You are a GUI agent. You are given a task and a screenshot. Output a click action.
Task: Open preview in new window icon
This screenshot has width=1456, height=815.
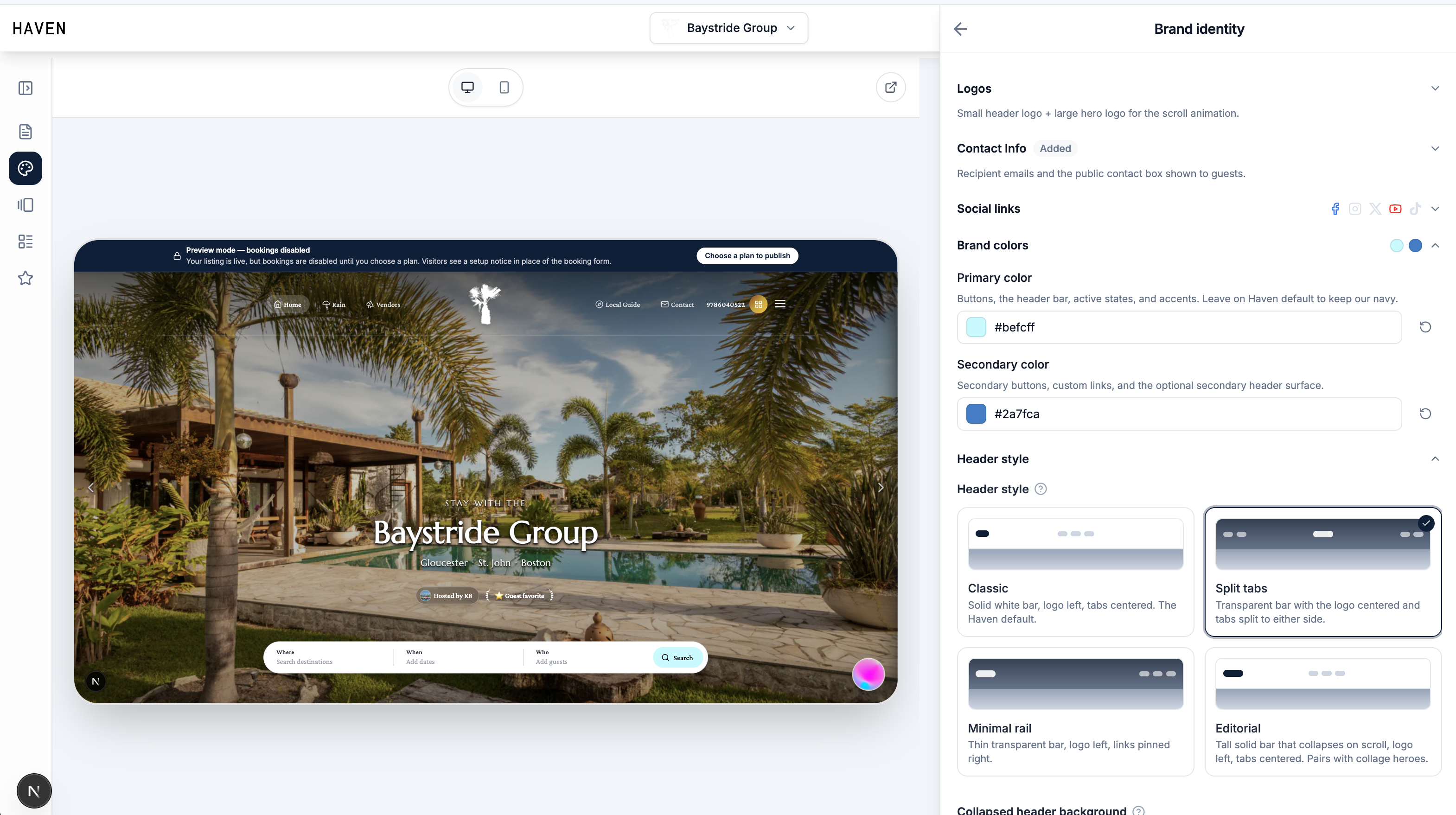click(x=891, y=87)
